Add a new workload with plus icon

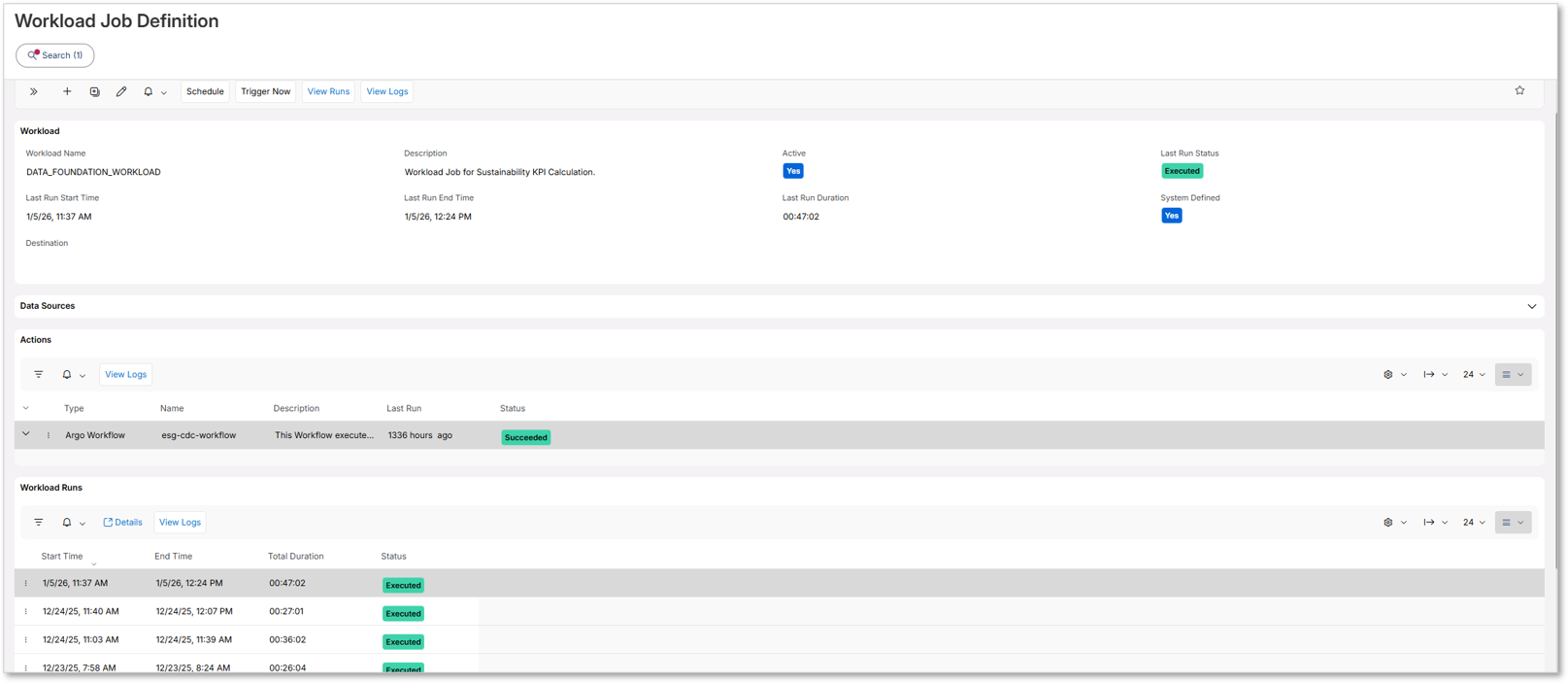67,91
